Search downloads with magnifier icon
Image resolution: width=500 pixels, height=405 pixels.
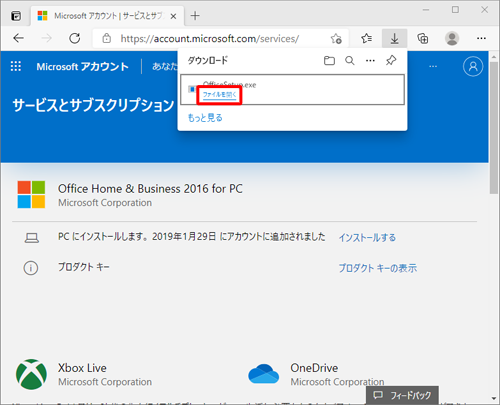[x=350, y=60]
